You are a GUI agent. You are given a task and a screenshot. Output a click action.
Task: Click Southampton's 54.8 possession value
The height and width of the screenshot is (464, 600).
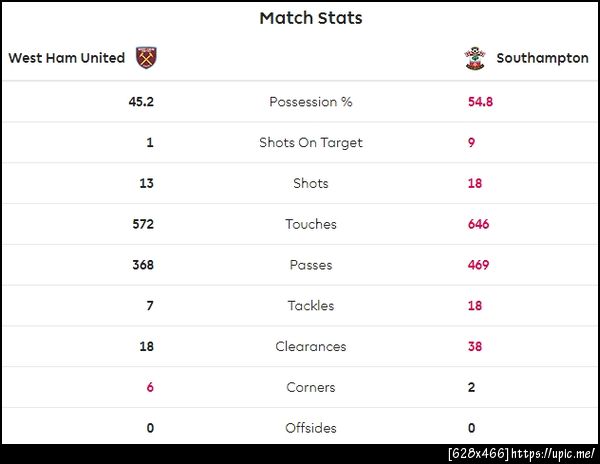coord(480,102)
